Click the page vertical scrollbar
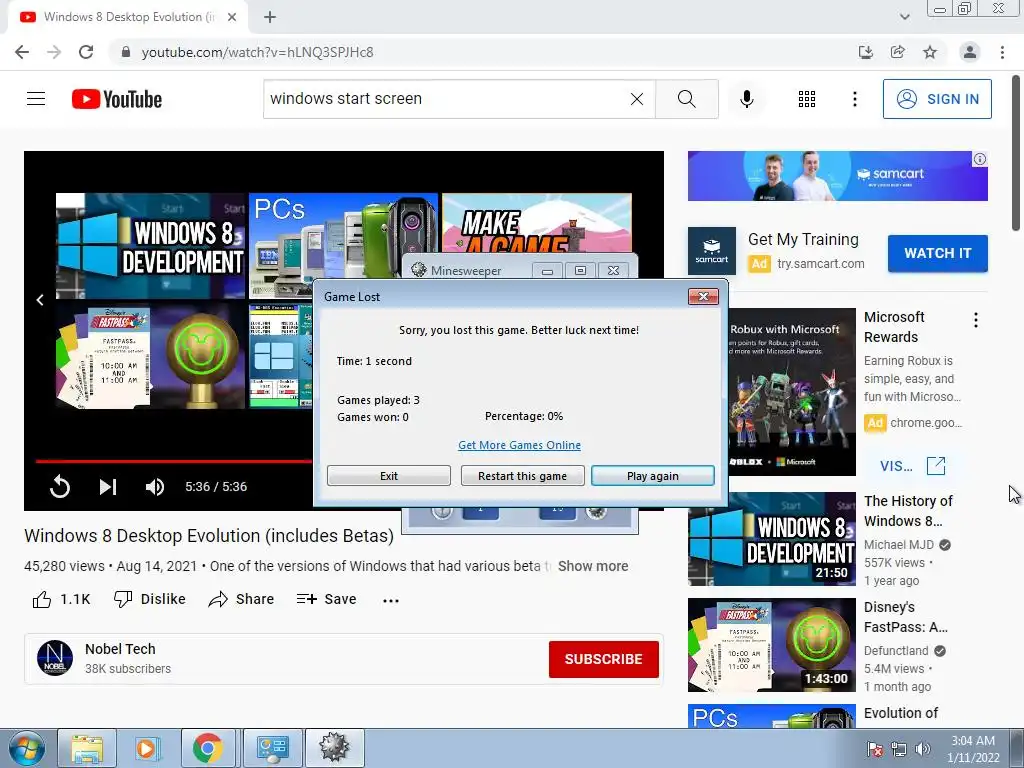 coord(1016,152)
